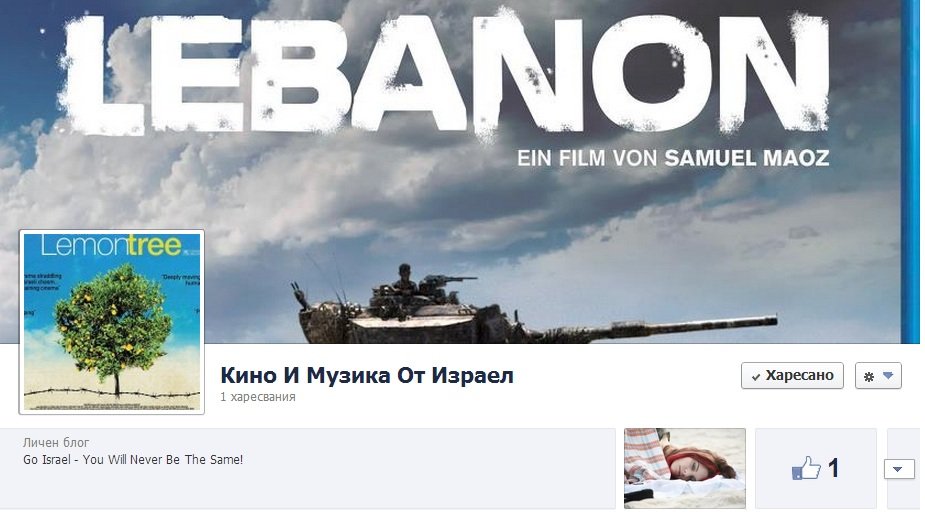Select the Личен блог category label

pos(56,442)
